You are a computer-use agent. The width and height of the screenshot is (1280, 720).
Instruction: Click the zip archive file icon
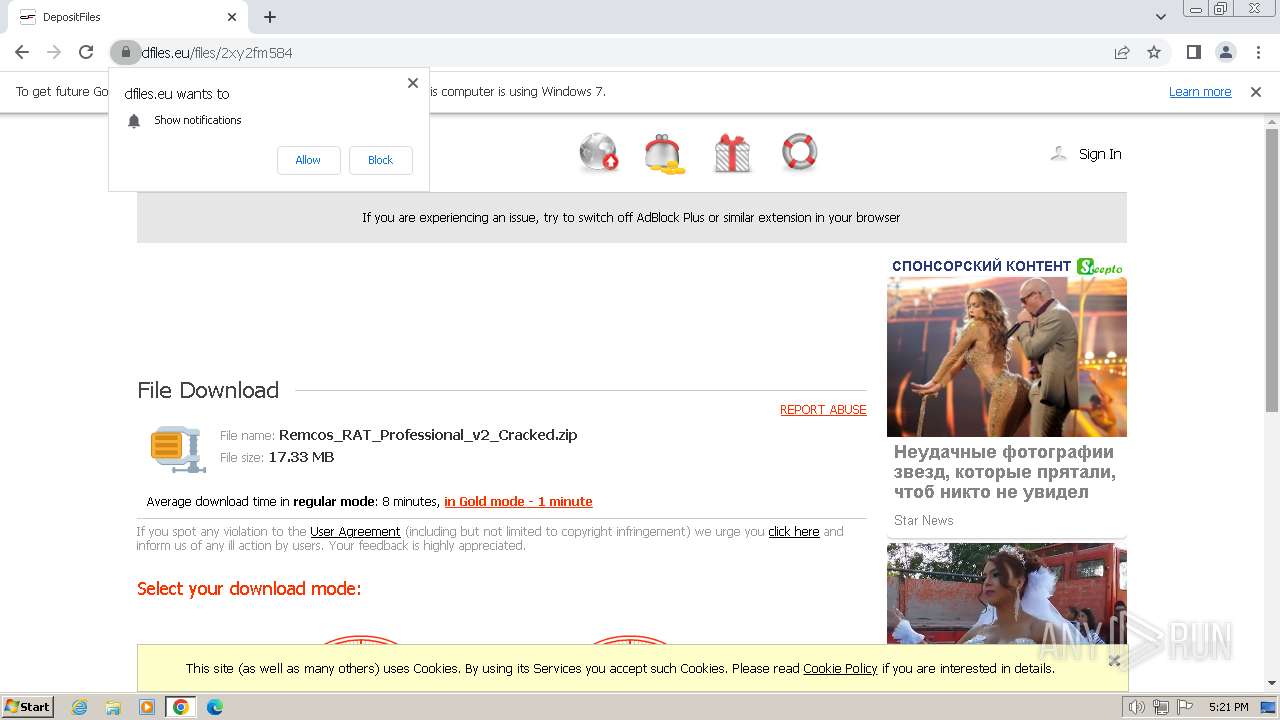click(178, 448)
